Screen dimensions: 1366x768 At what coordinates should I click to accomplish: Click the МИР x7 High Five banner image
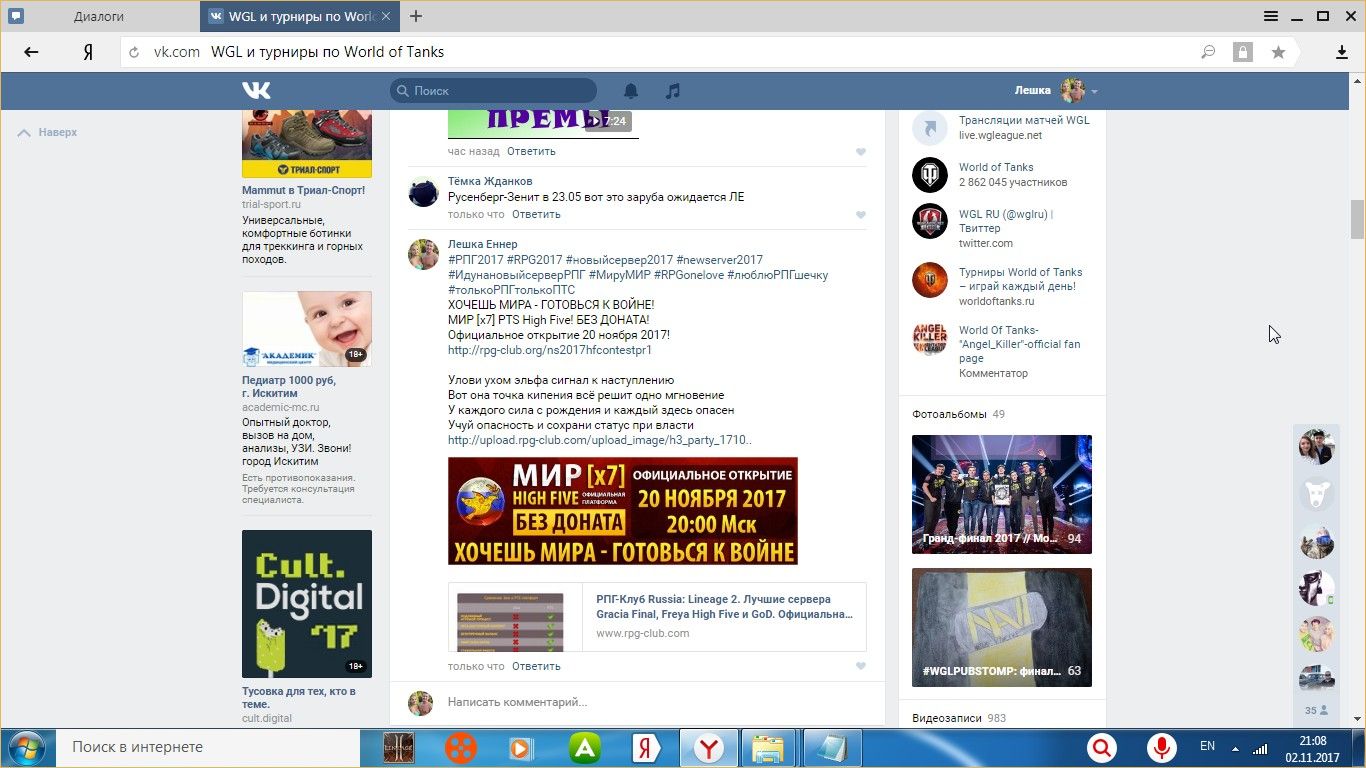pyautogui.click(x=622, y=511)
